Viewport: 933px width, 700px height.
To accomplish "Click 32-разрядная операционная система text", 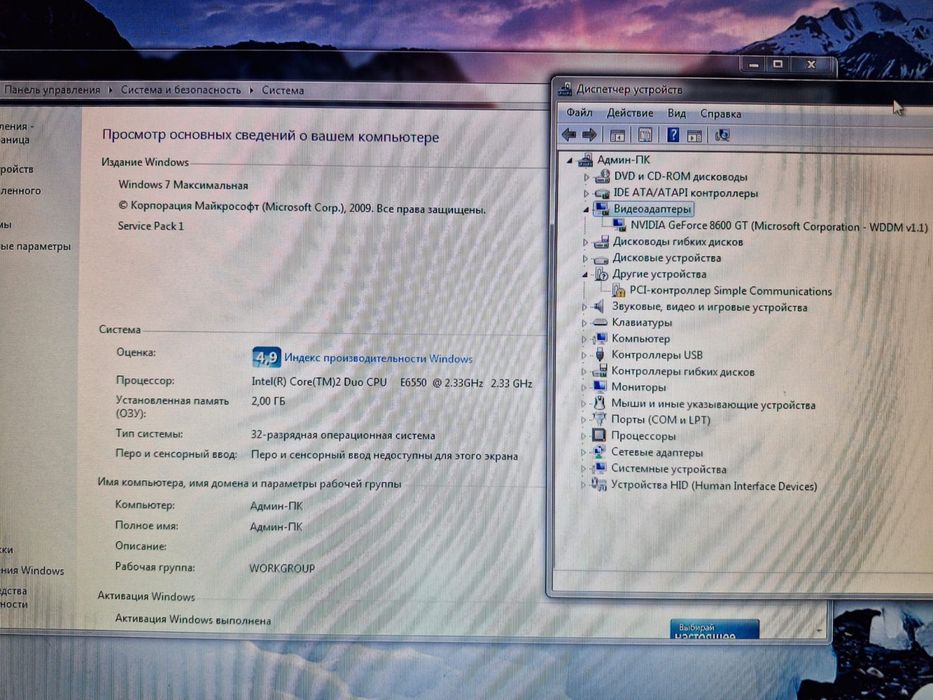I will (343, 435).
